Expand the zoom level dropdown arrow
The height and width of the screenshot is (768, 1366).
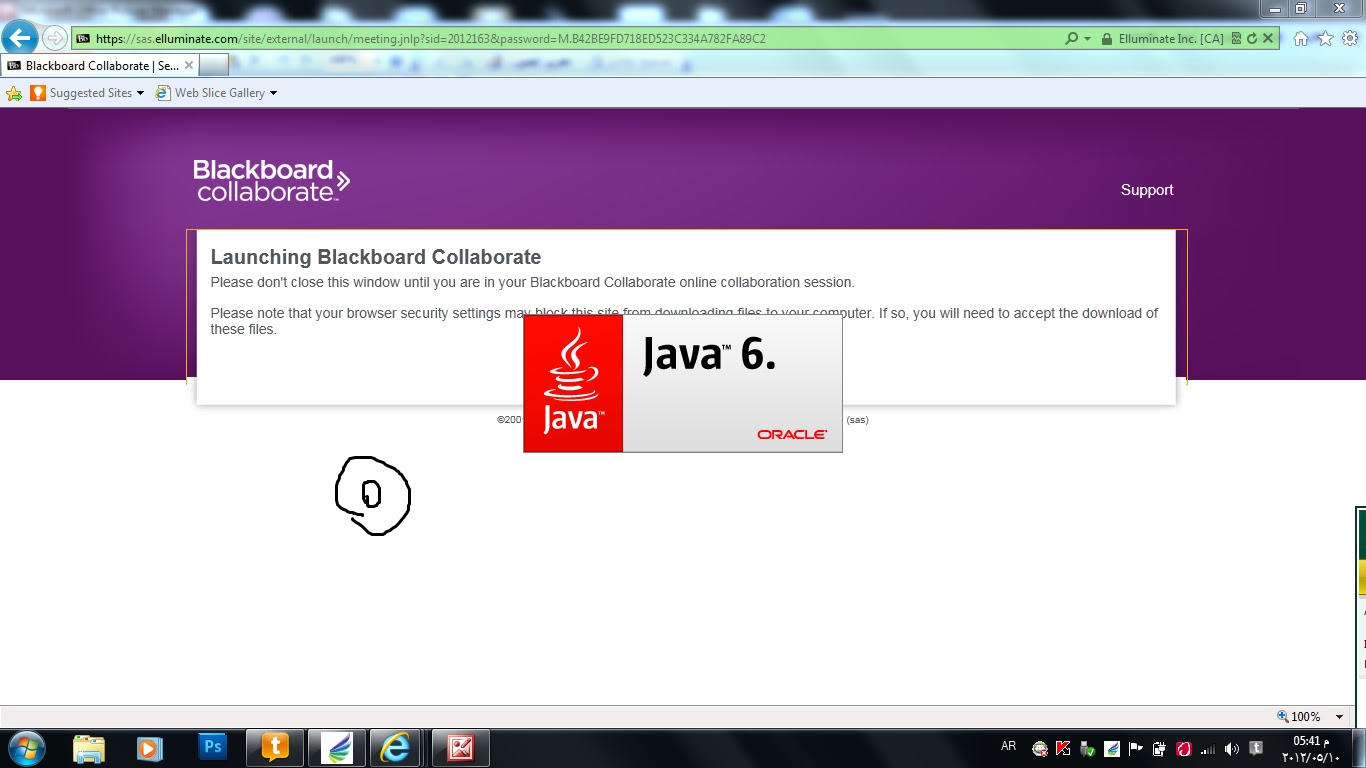pos(1341,717)
